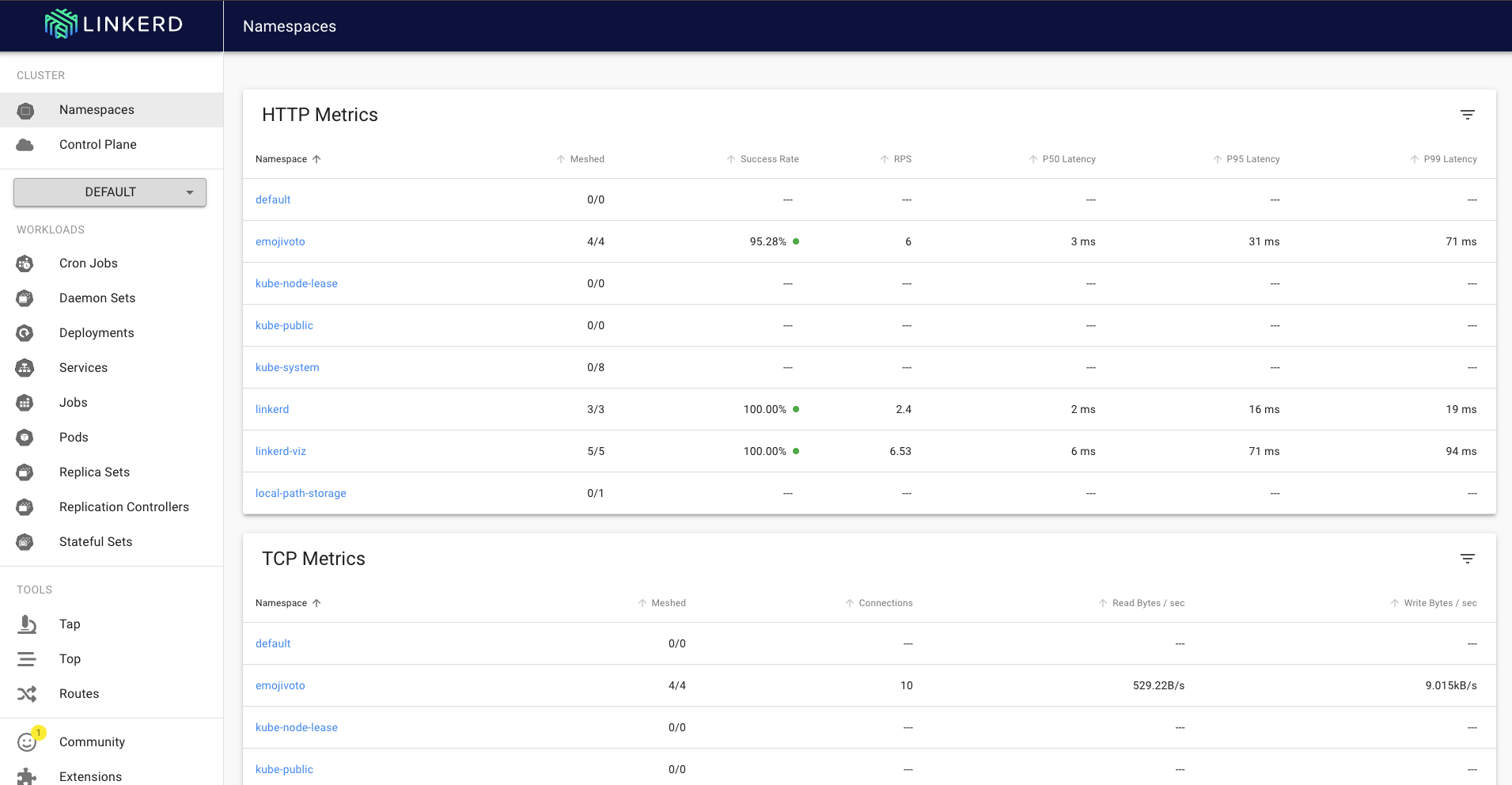
Task: Open the DEFAULT namespace dropdown
Action: 109,192
